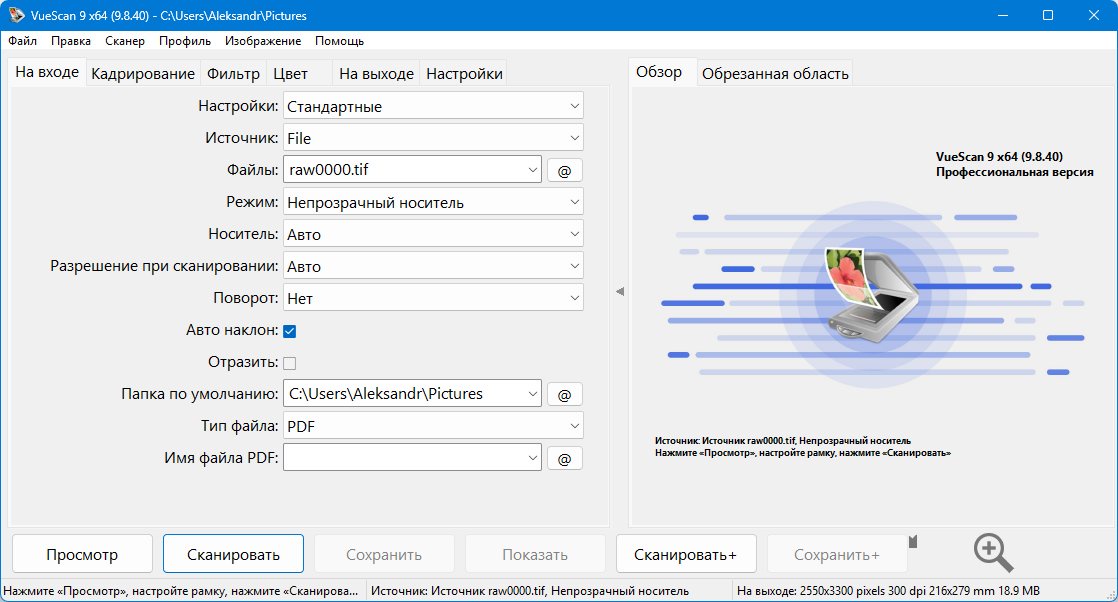Screen dimensions: 1118x602
Task: Expand the Файлы combo box raw0000.tif
Action: 532,170
